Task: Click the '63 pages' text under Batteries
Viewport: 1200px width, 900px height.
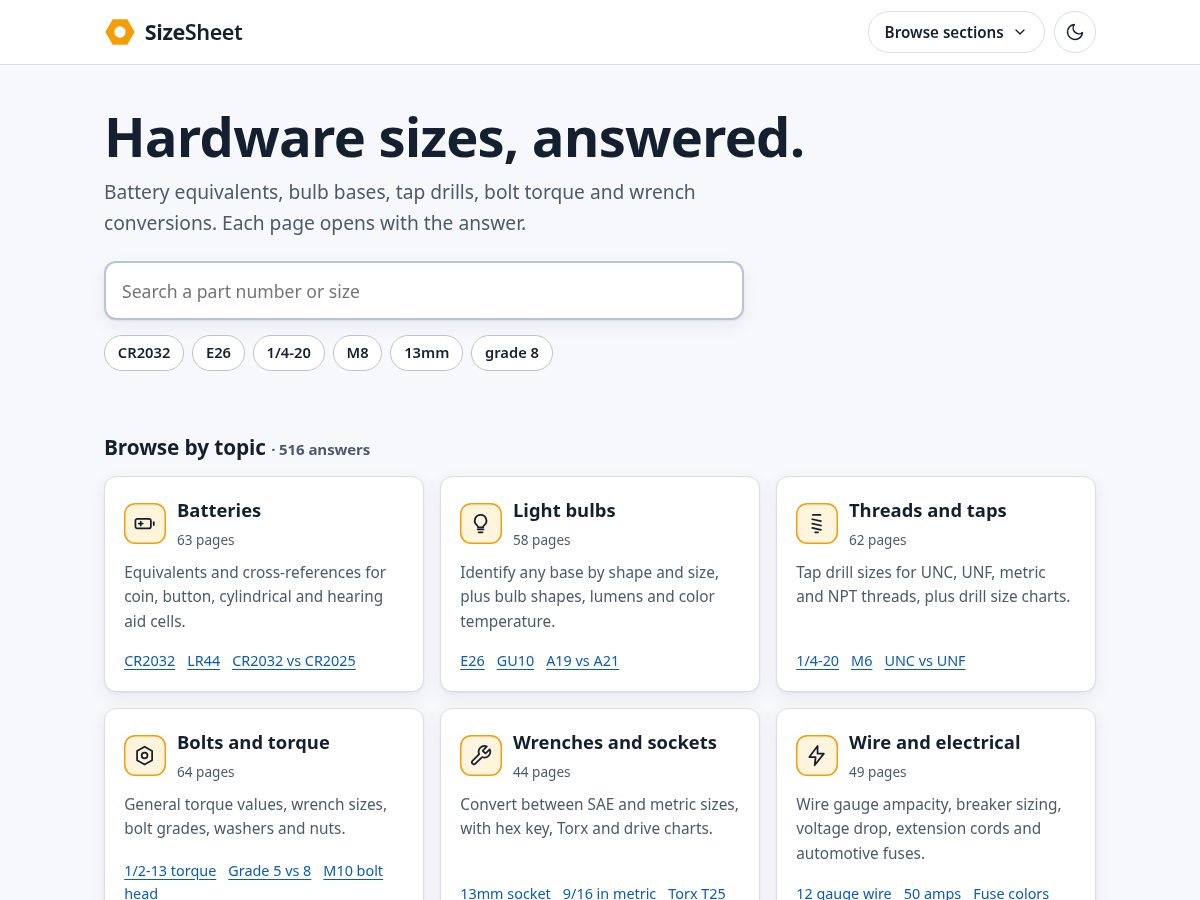Action: [206, 540]
